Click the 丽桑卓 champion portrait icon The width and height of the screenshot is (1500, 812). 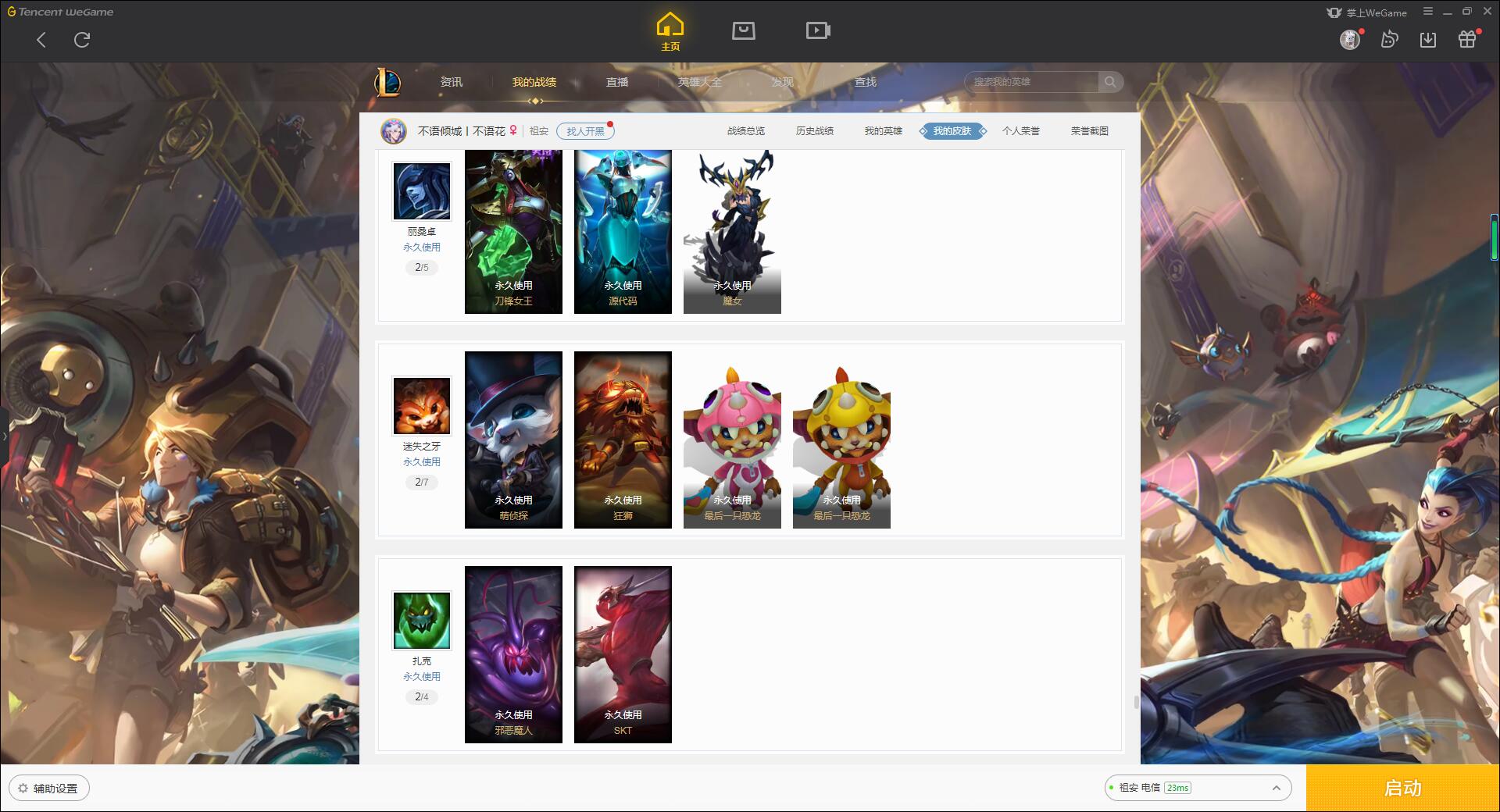coord(422,191)
